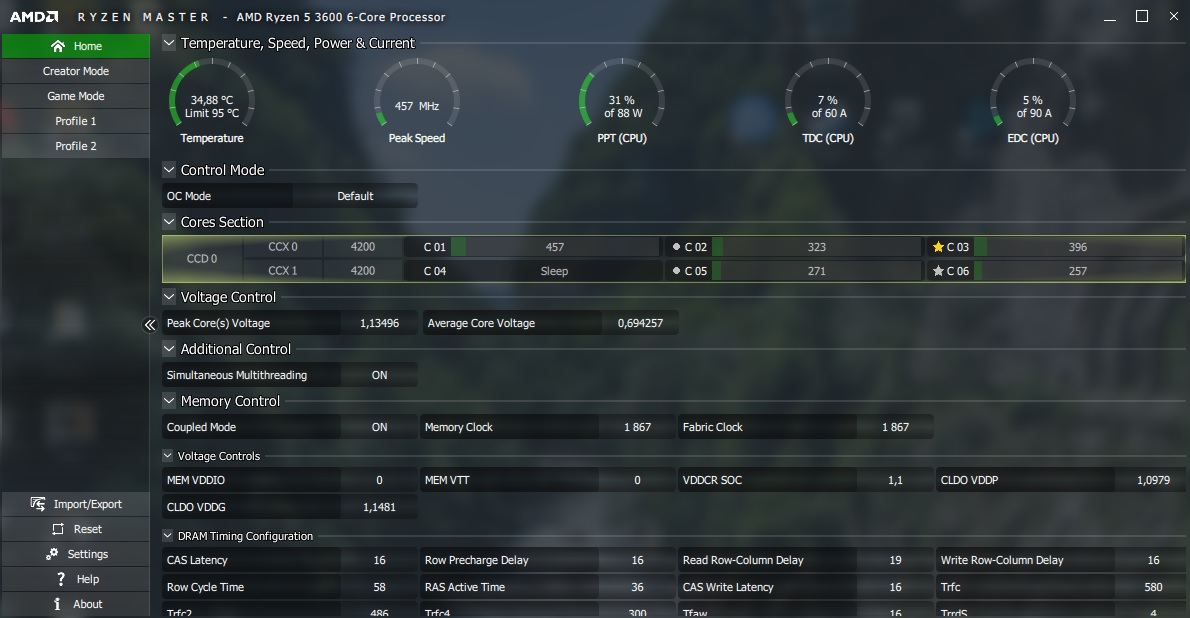Select core C 05 speed bar showing 271
The image size is (1190, 618).
tap(817, 271)
